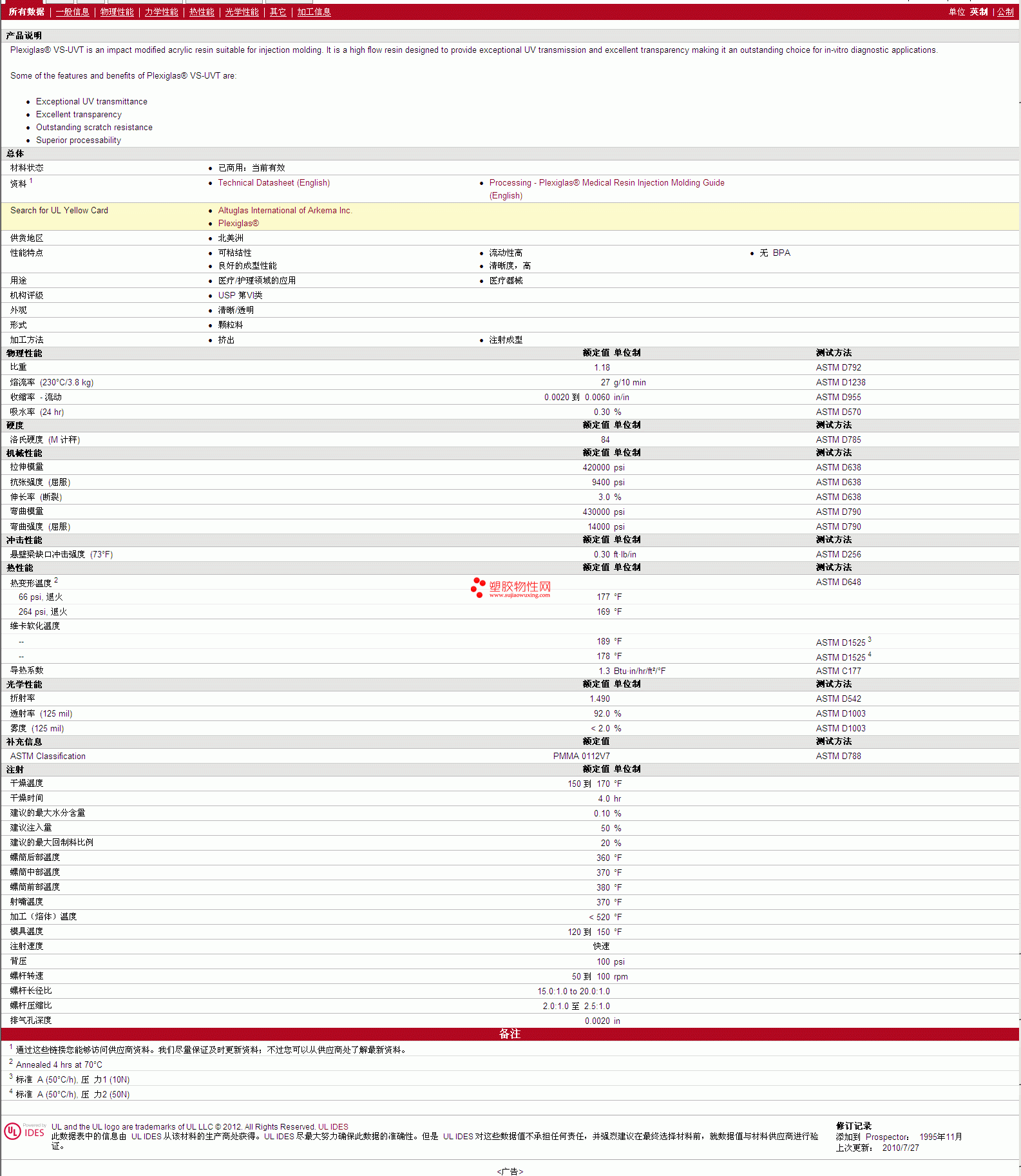The height and width of the screenshot is (1176, 1021).
Task: Click the USP 第VI类 agency rating
Action: click(240, 296)
